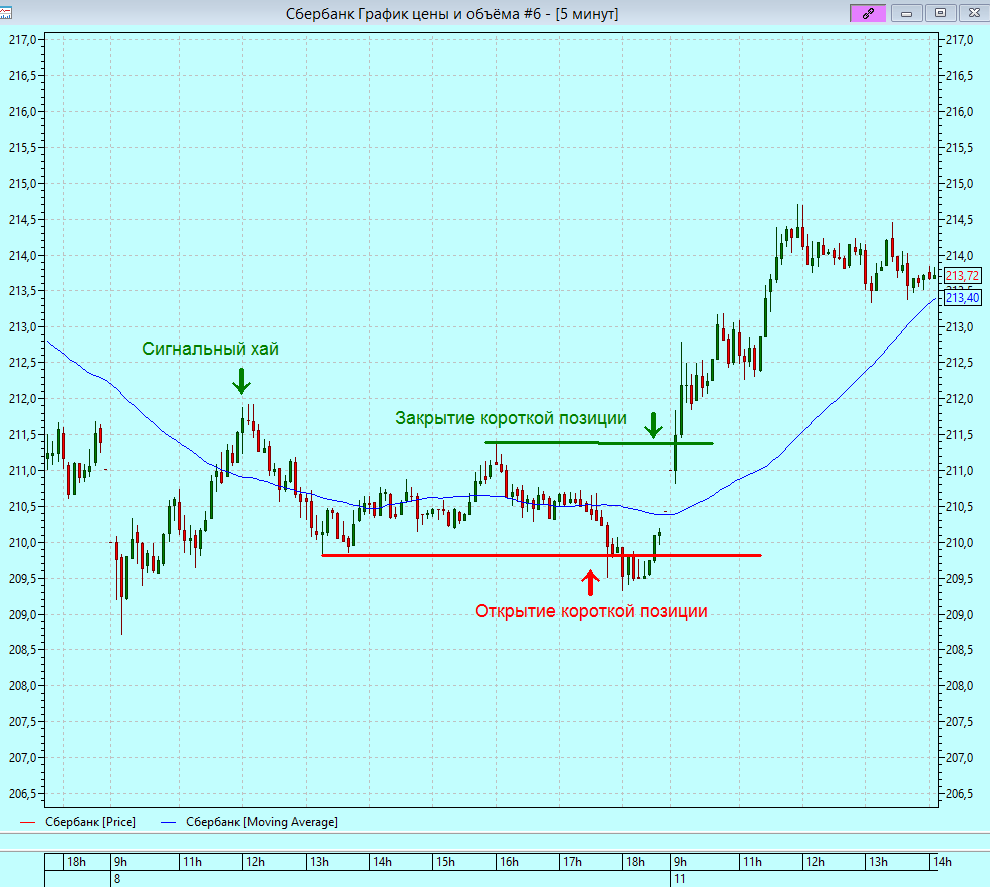Maximize the Сбербанк chart window
This screenshot has width=990, height=887.
940,13
